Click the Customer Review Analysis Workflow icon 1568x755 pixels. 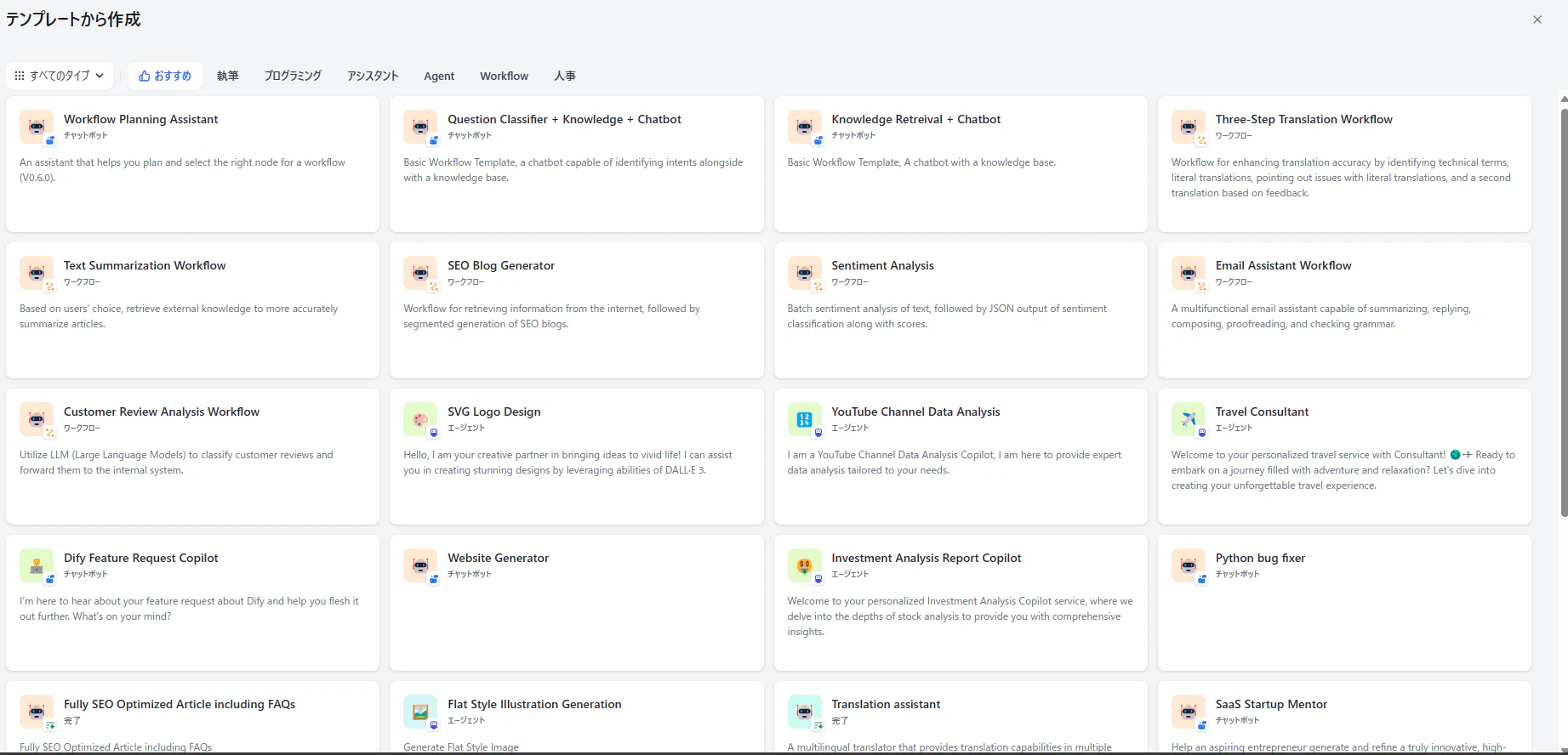[x=37, y=420]
